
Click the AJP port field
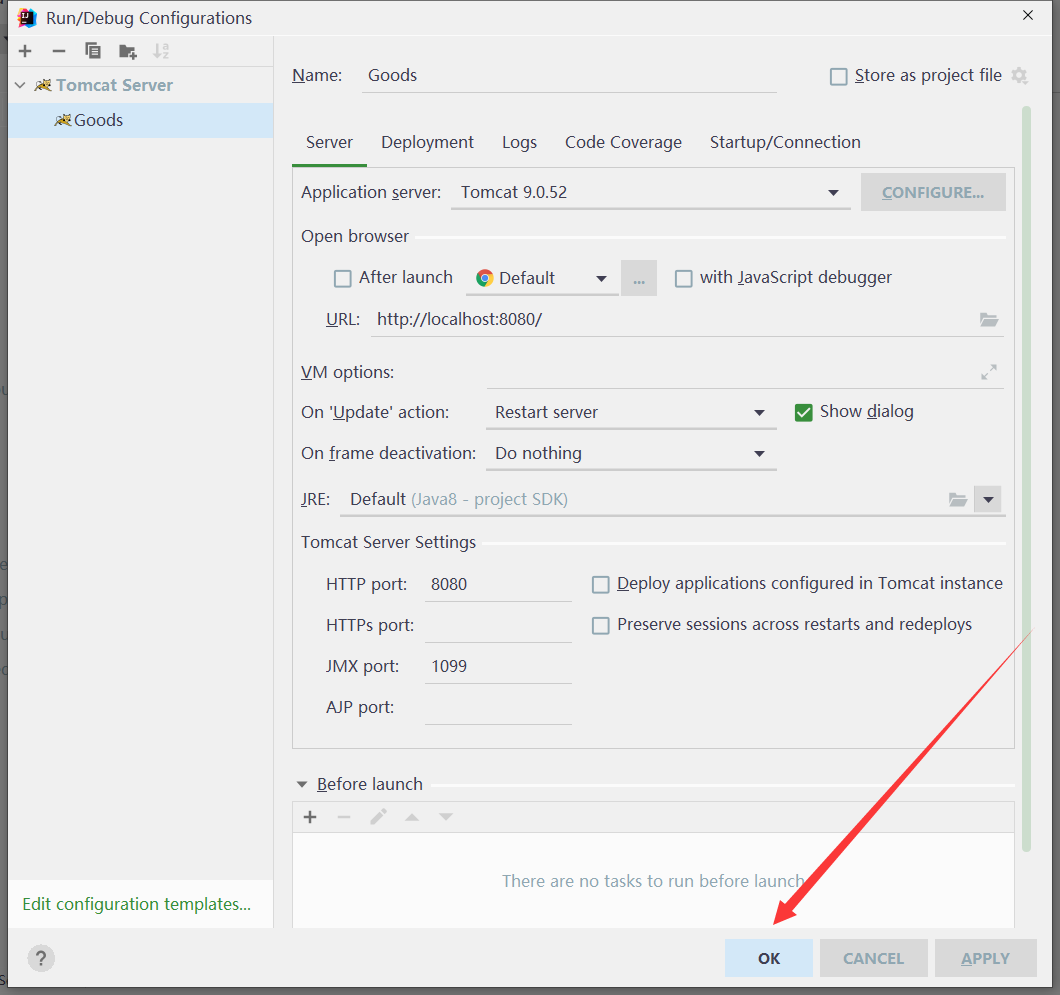coord(498,708)
